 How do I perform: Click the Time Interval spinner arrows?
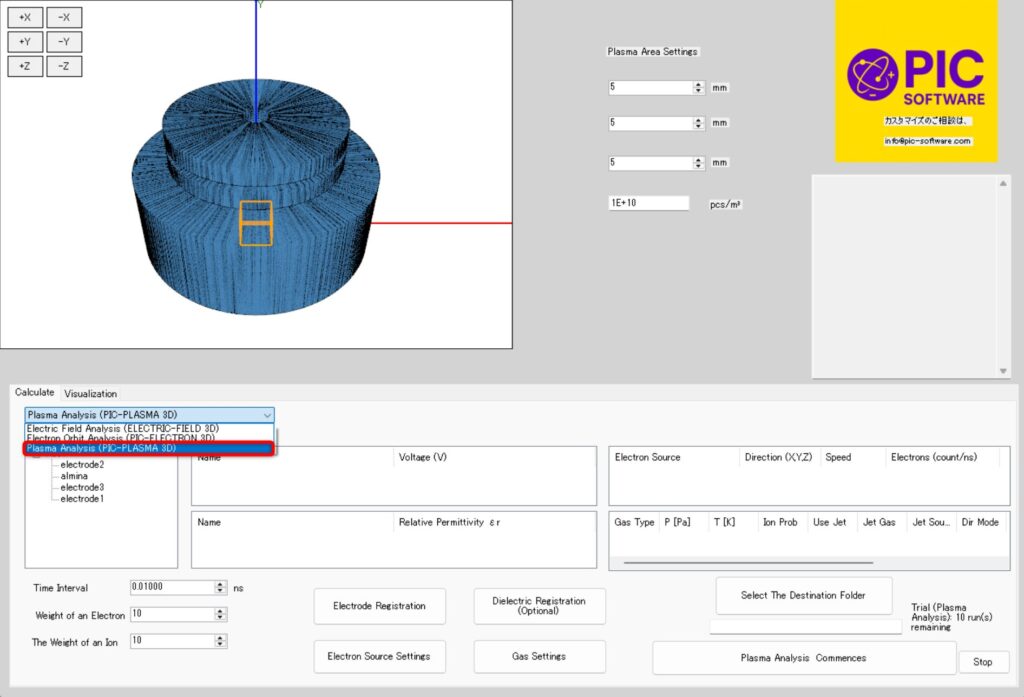click(x=220, y=588)
